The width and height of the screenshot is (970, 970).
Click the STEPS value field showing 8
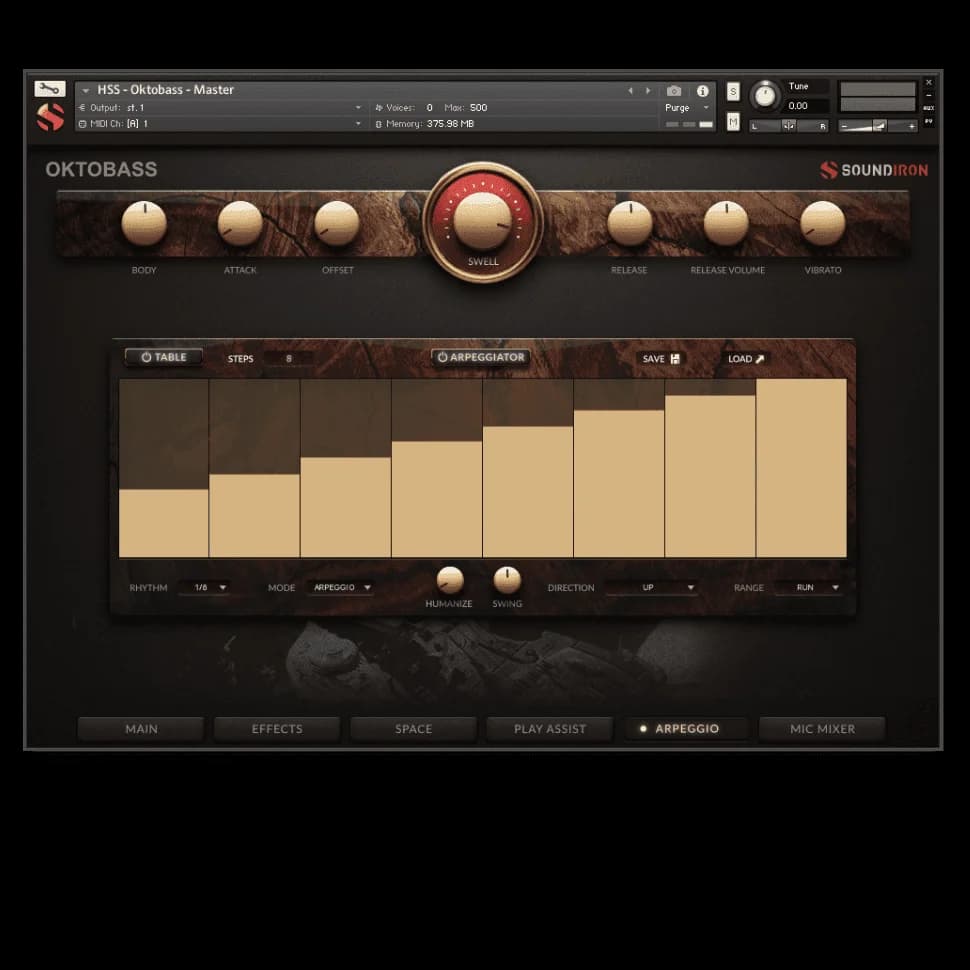[288, 358]
